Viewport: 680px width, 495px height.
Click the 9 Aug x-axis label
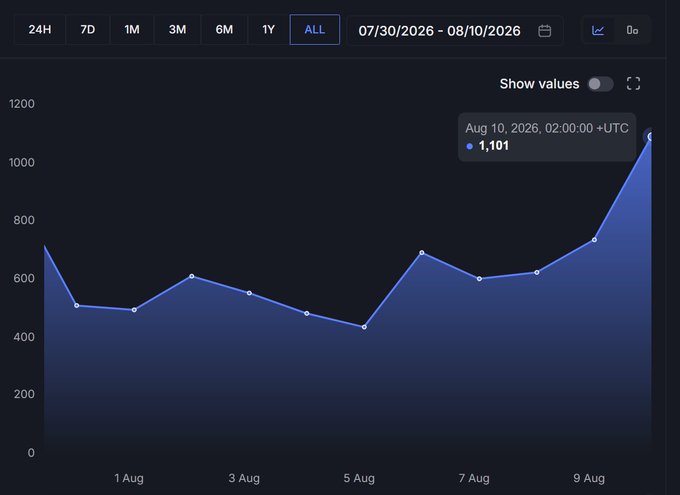[x=589, y=478]
